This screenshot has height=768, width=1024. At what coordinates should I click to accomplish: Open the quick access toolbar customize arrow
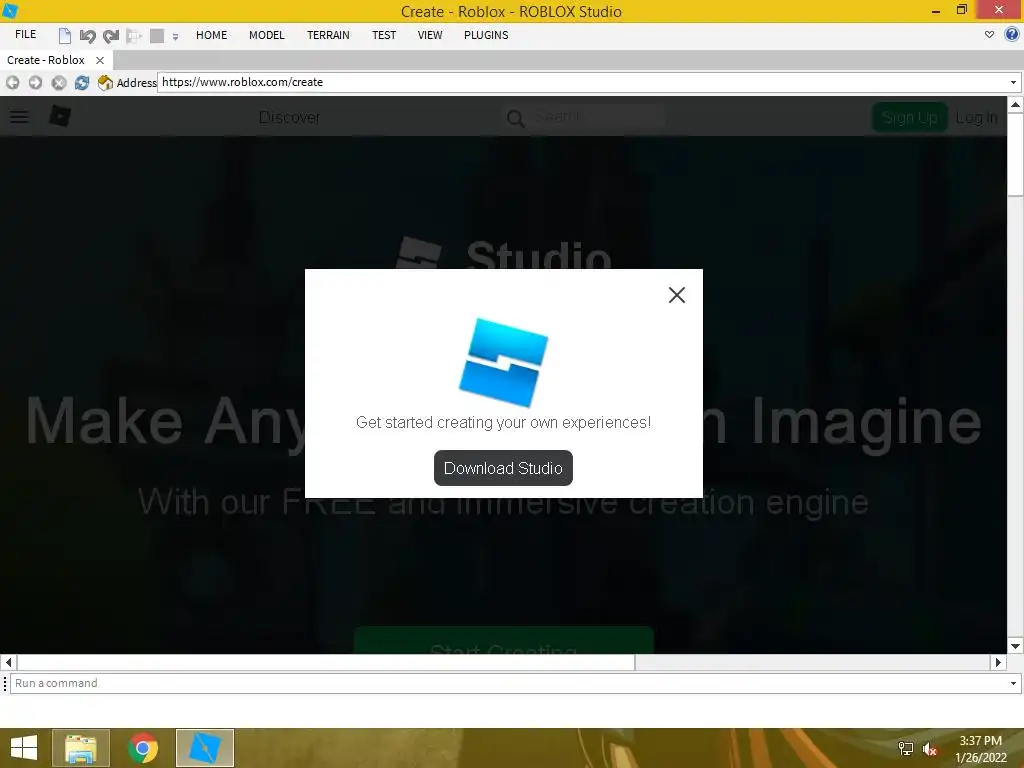(x=175, y=37)
